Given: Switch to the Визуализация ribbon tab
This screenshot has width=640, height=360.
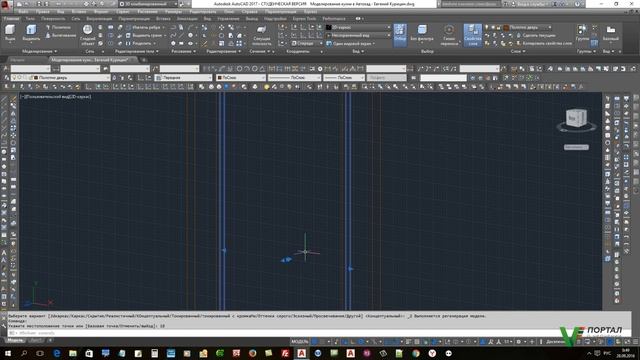Looking at the screenshot, I should tap(99, 18).
